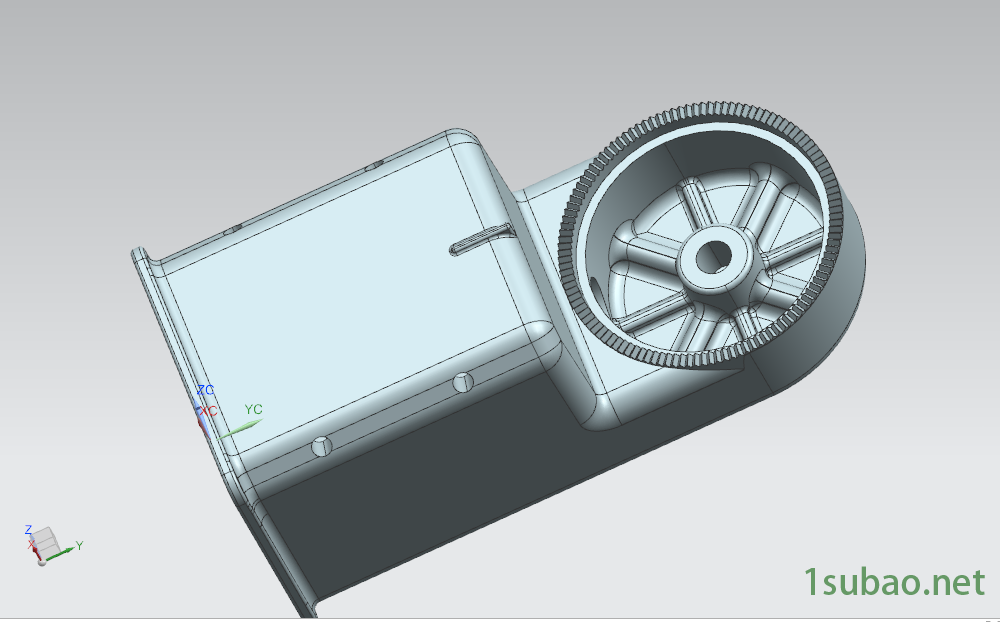This screenshot has width=1000, height=622.
Task: Click the blue Z axis label on view triad
Action: pyautogui.click(x=29, y=529)
